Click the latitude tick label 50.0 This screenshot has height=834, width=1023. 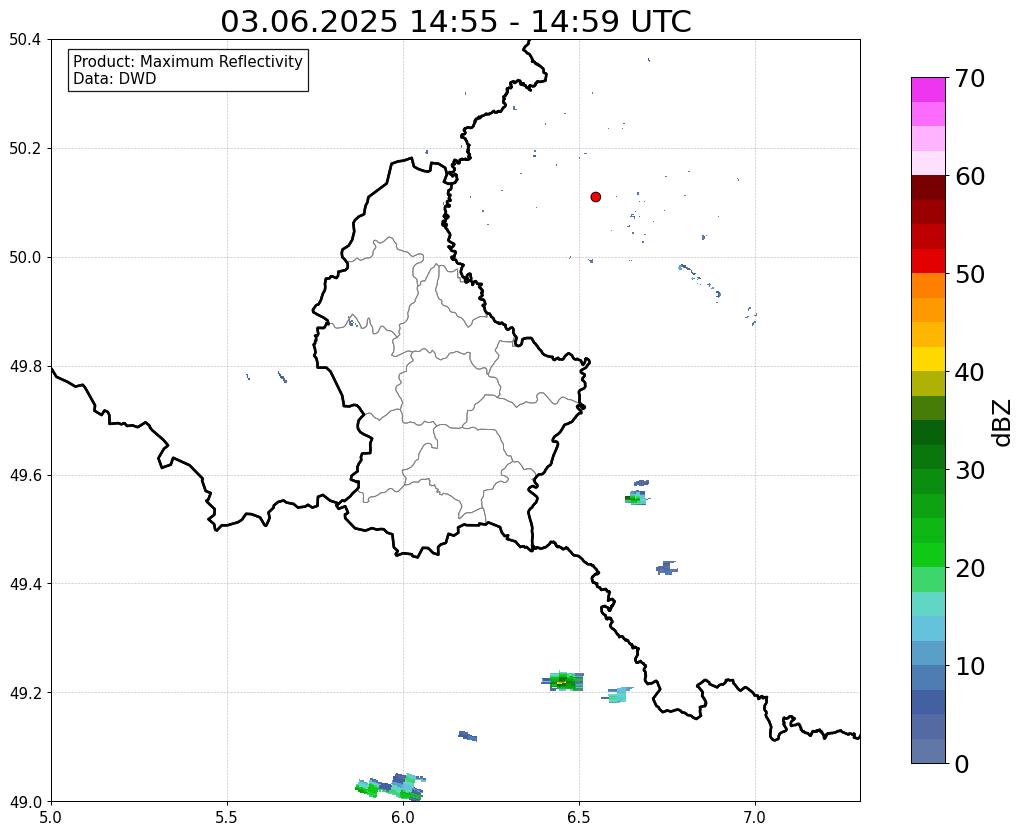coord(25,258)
